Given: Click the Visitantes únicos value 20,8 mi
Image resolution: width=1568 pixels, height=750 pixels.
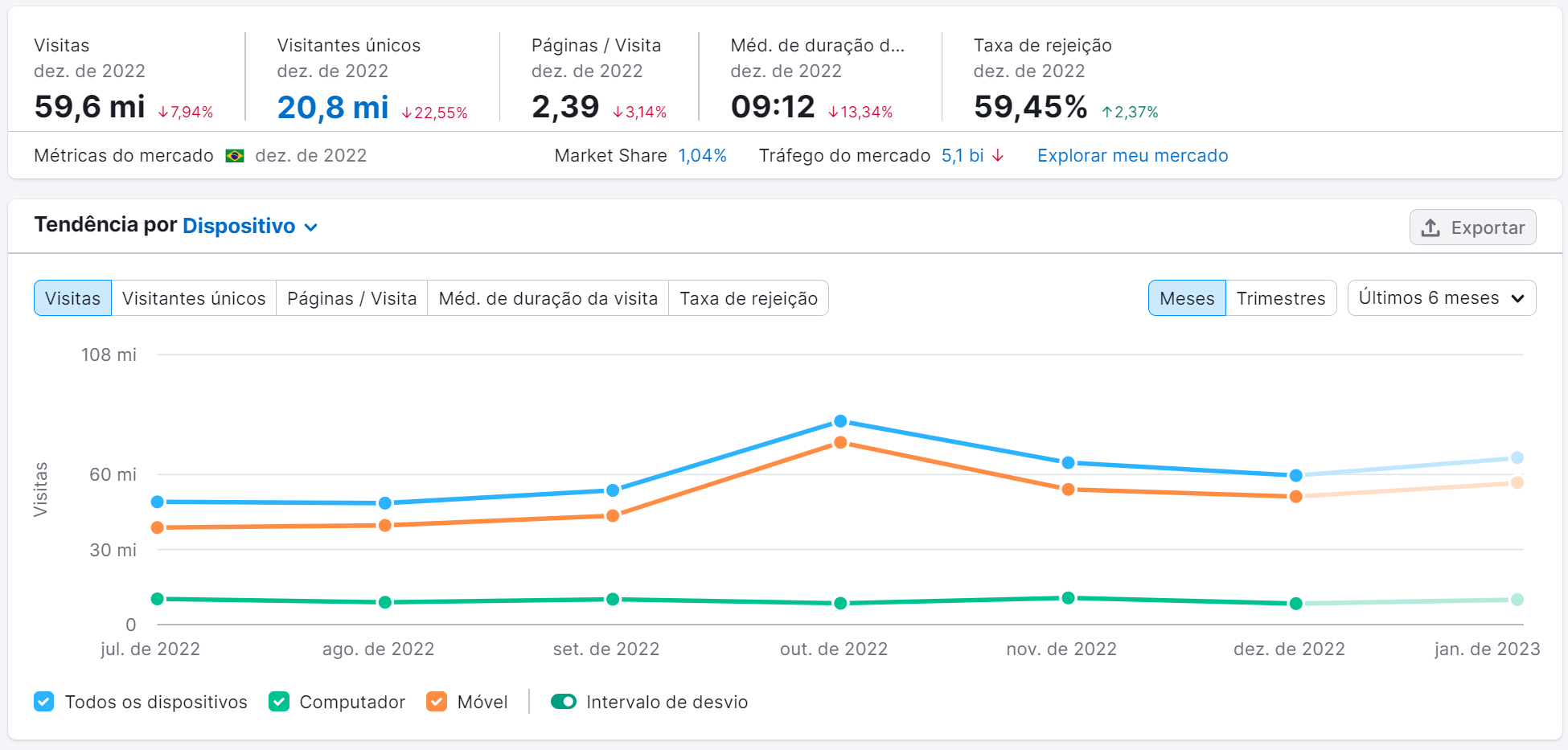Looking at the screenshot, I should (x=333, y=107).
